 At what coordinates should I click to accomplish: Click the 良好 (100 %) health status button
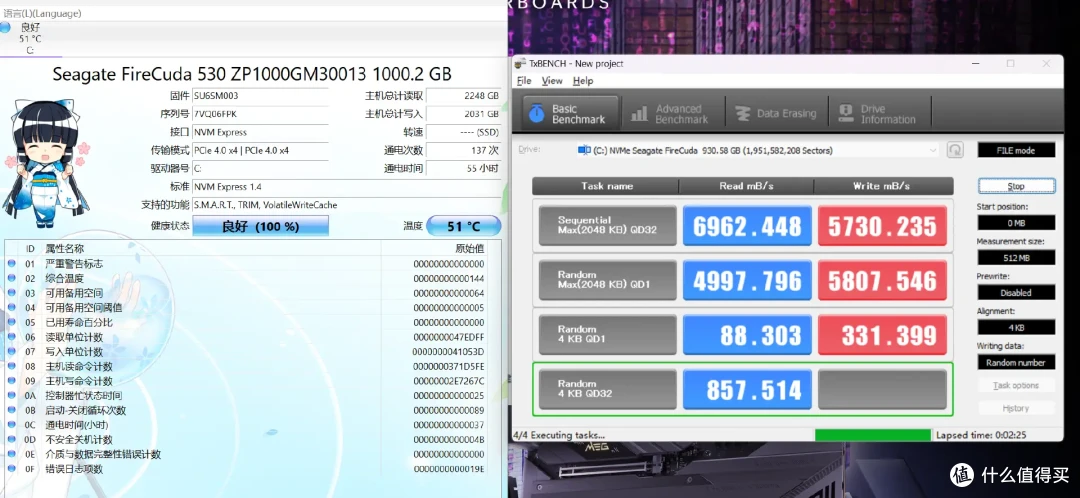[260, 226]
